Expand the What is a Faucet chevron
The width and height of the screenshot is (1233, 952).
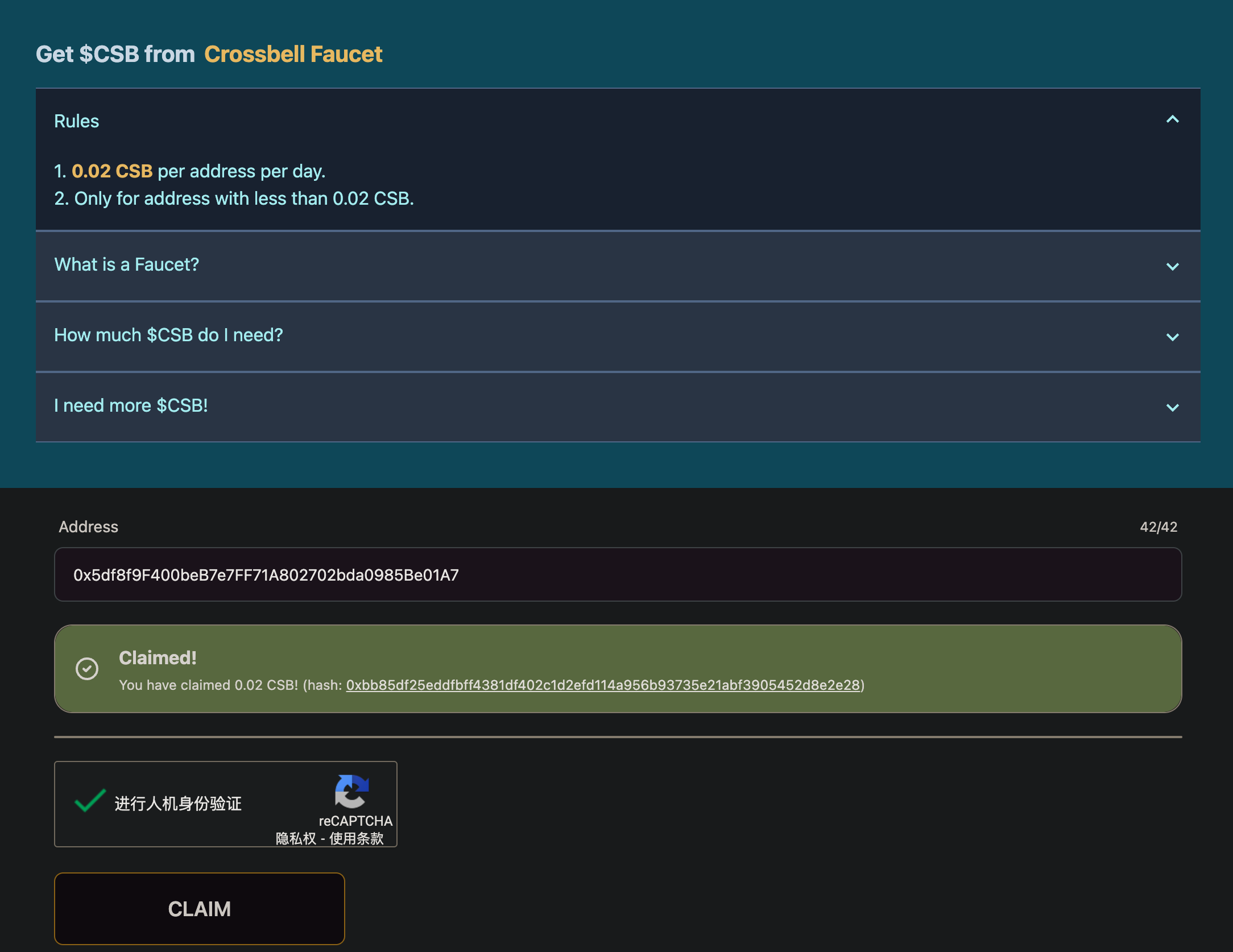1172,266
